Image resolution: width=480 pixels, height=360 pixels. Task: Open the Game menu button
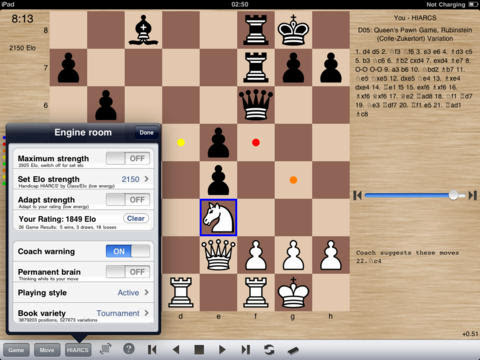coord(16,350)
